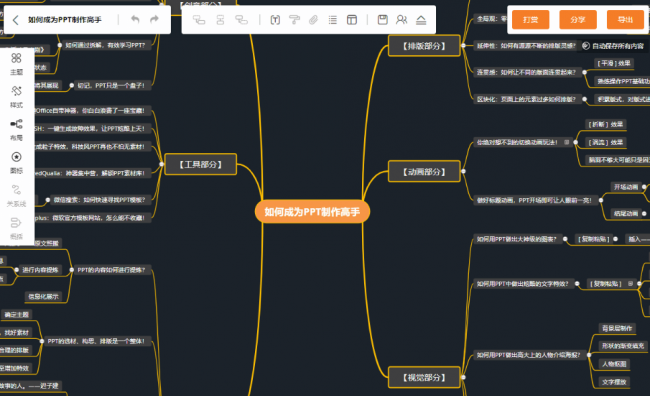Open the 样式 style panel

click(x=16, y=97)
